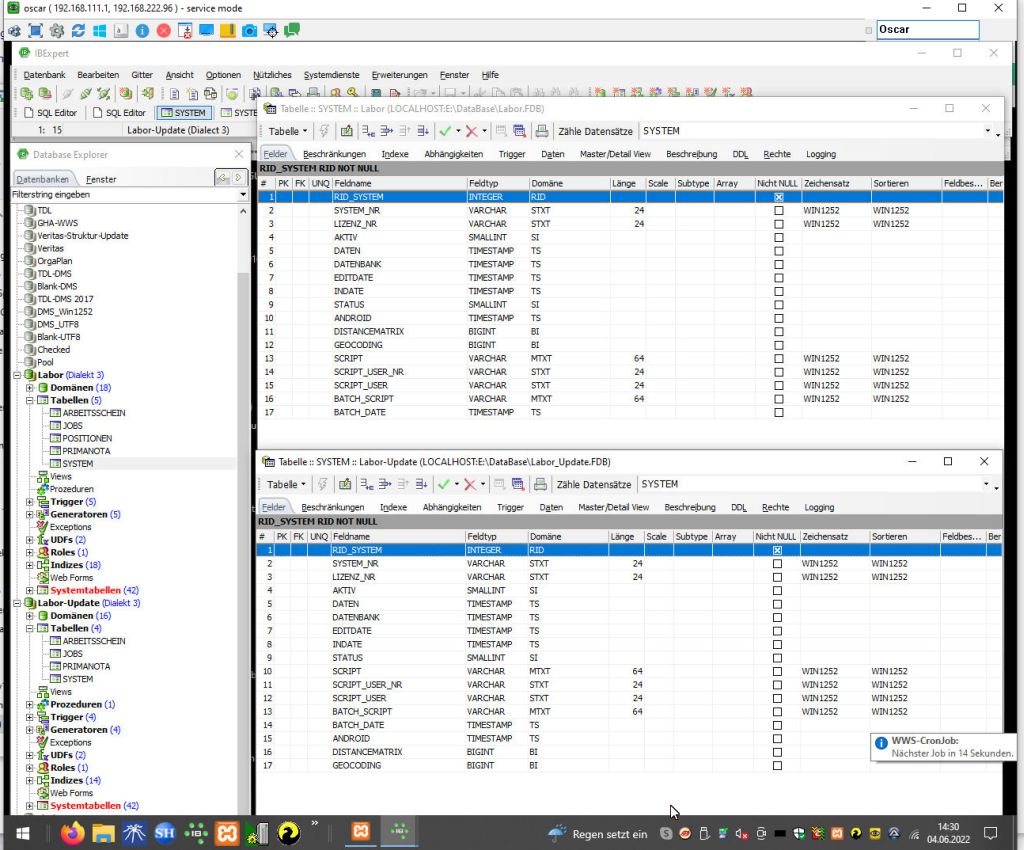
Task: Switch to the first SQL Editor window button
Action: pyautogui.click(x=50, y=113)
